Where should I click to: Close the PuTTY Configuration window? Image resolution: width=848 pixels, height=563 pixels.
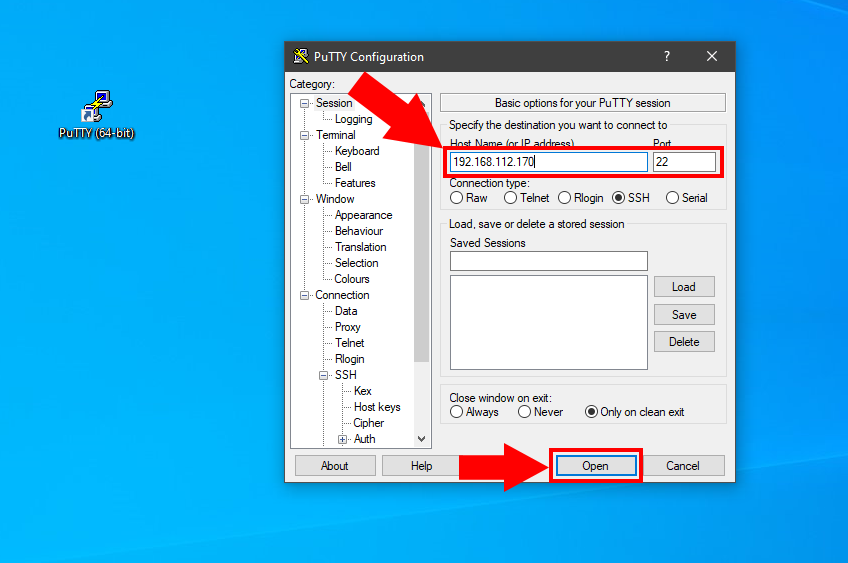712,56
